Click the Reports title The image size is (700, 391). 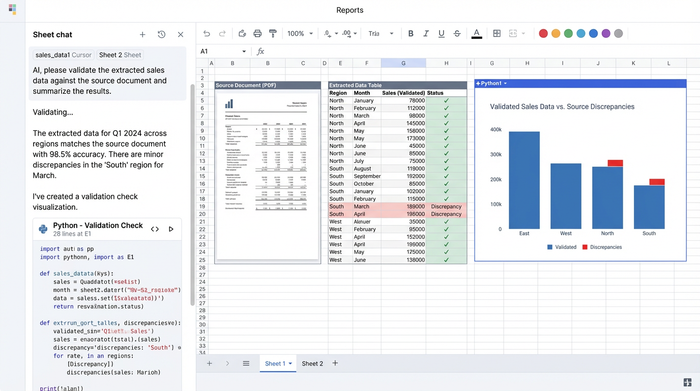click(350, 10)
